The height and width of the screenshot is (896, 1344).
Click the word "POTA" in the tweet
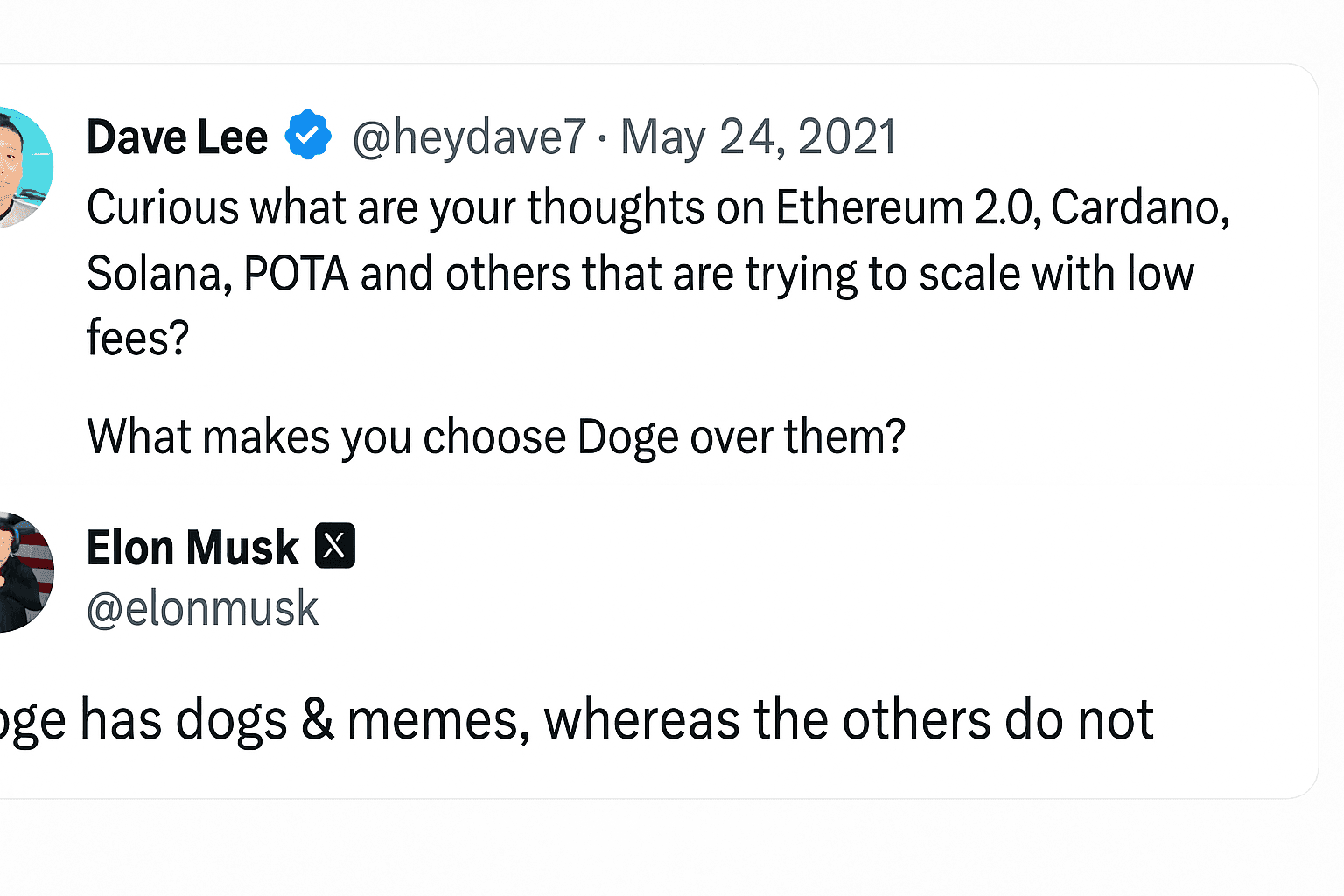[x=296, y=274]
